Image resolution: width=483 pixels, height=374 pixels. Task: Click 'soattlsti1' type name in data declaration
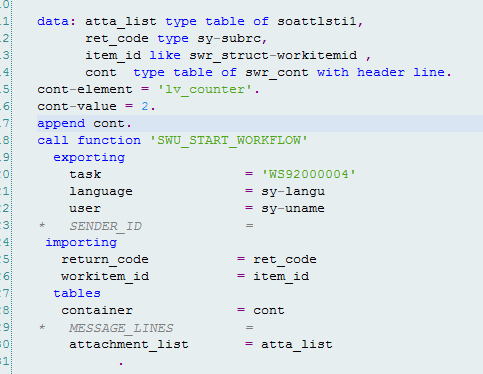[317, 21]
